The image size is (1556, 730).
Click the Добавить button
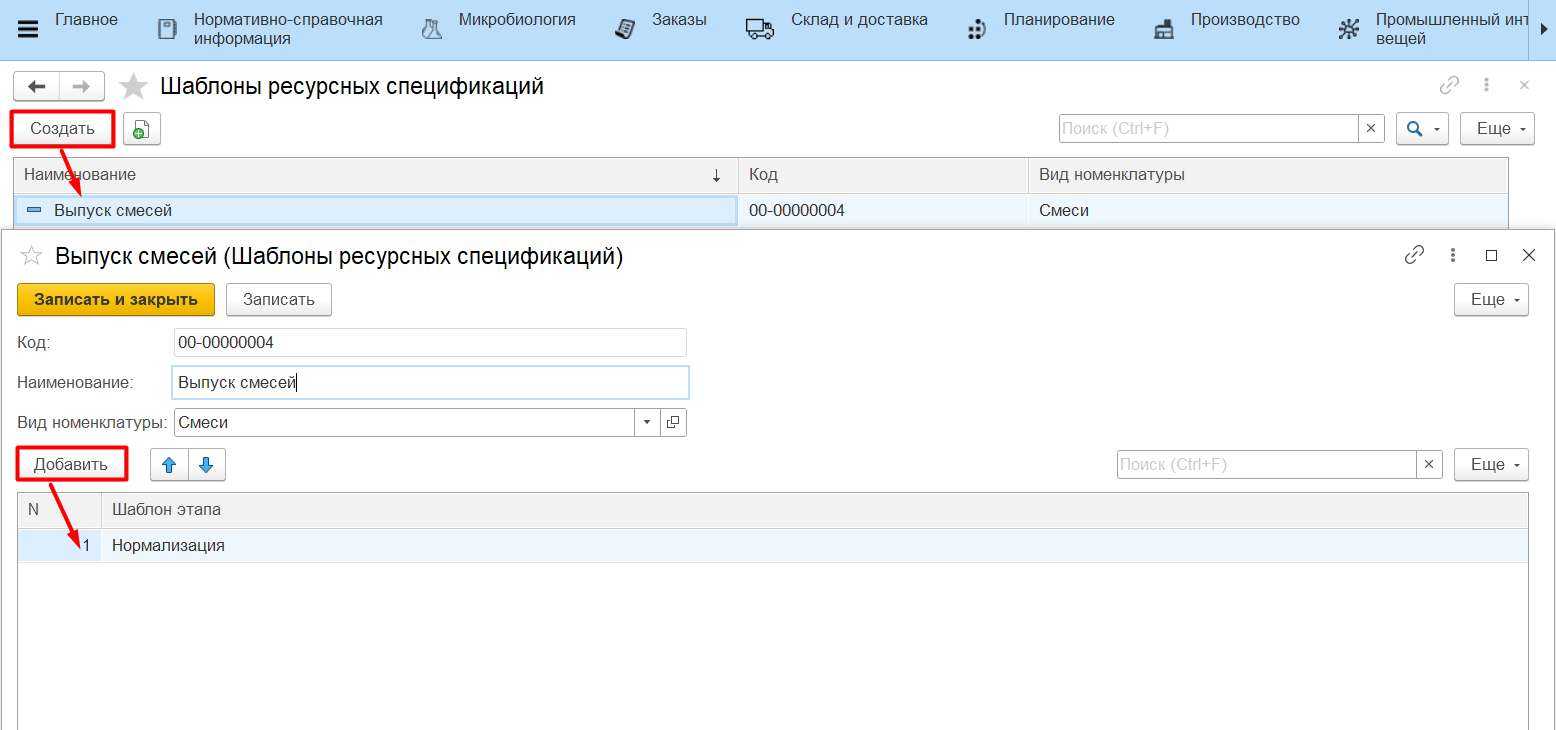[71, 465]
